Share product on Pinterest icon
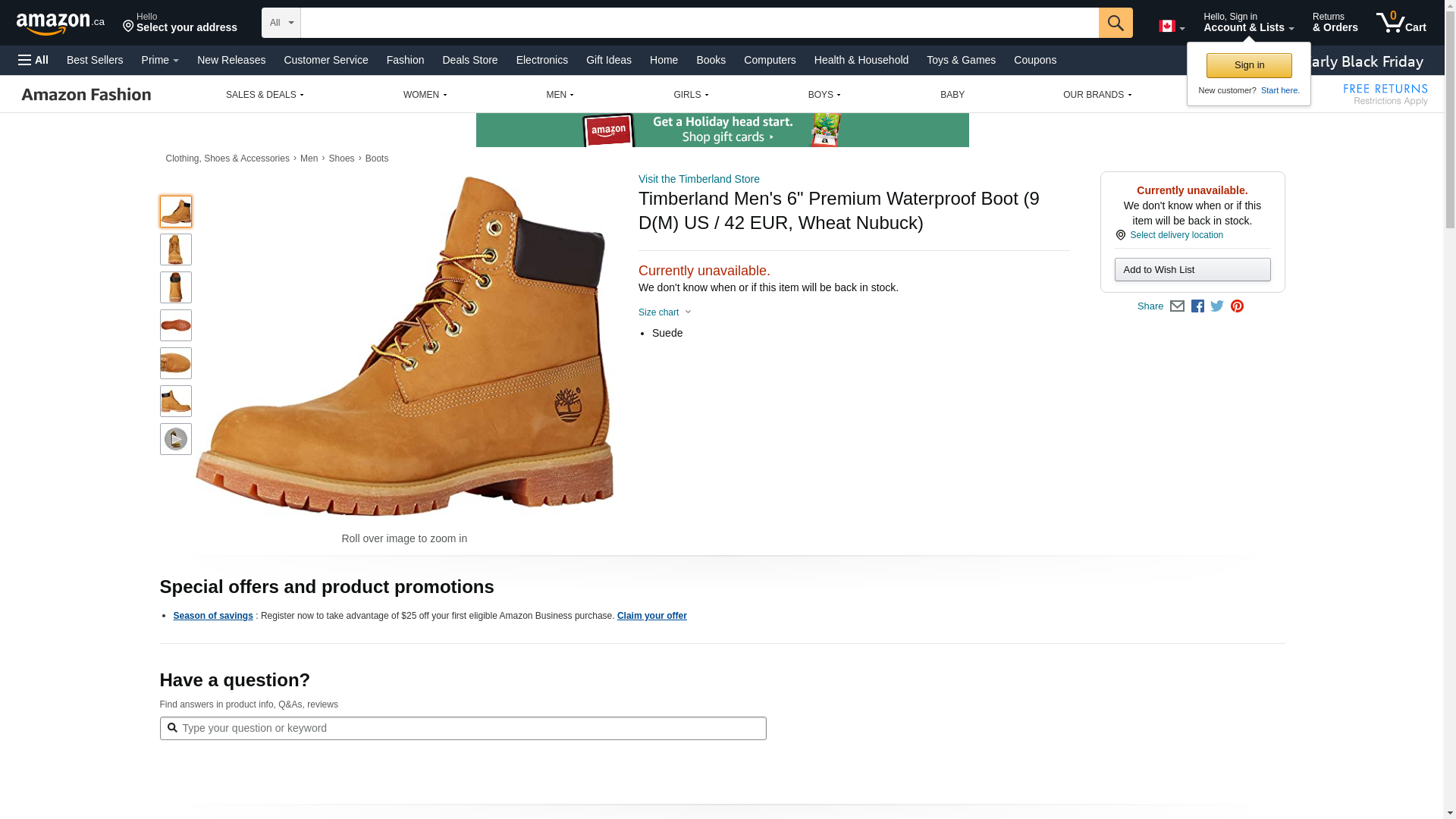The image size is (1456, 819). tap(1237, 306)
